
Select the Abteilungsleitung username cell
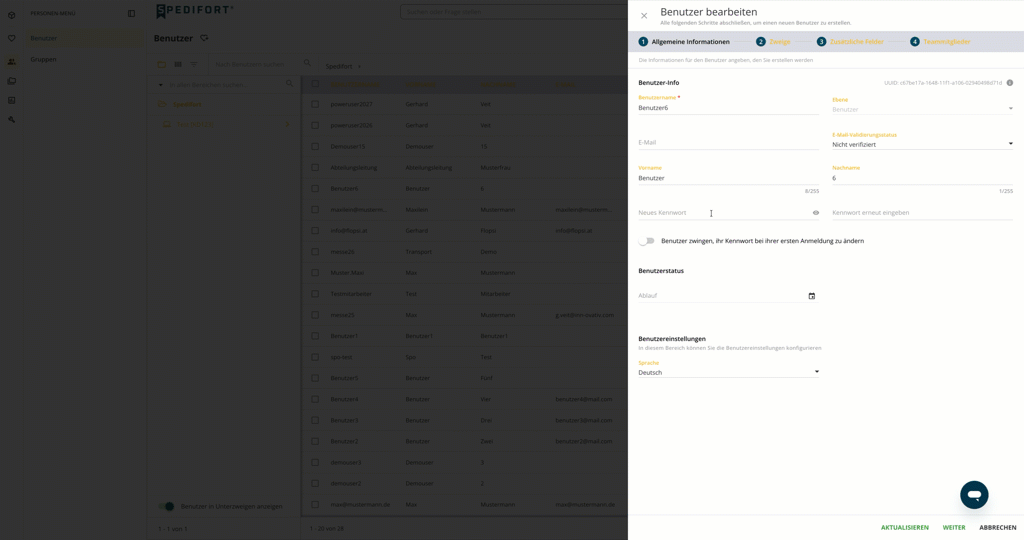coord(354,168)
